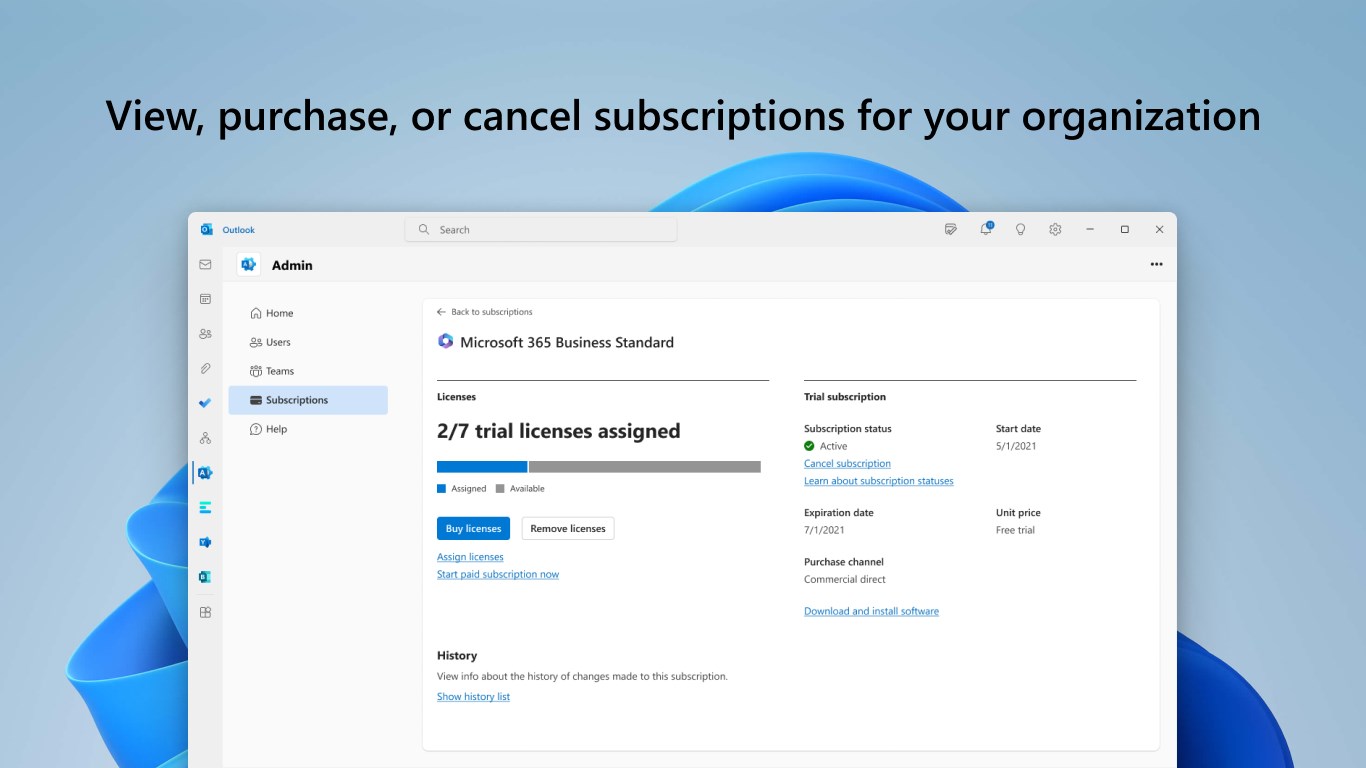The image size is (1366, 768).
Task: Open the teal bars app icon
Action: click(x=205, y=507)
